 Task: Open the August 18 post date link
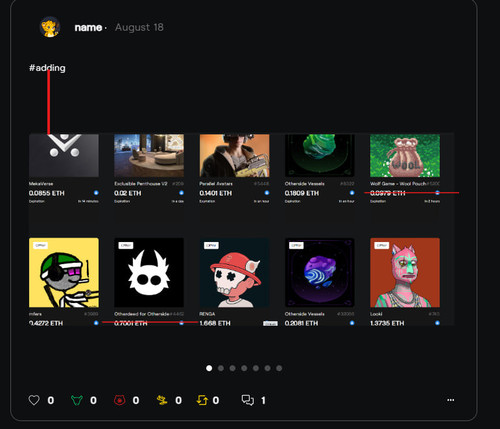point(139,27)
